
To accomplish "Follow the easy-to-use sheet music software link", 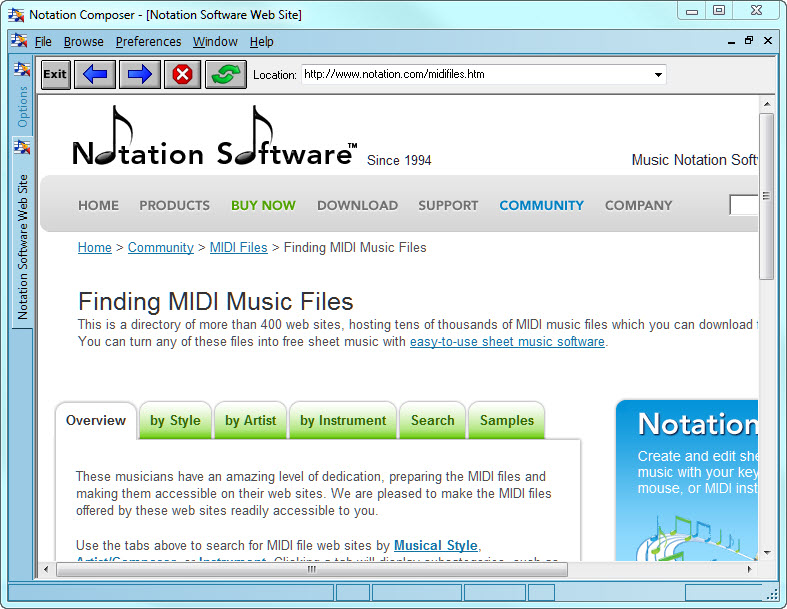I will coord(507,341).
